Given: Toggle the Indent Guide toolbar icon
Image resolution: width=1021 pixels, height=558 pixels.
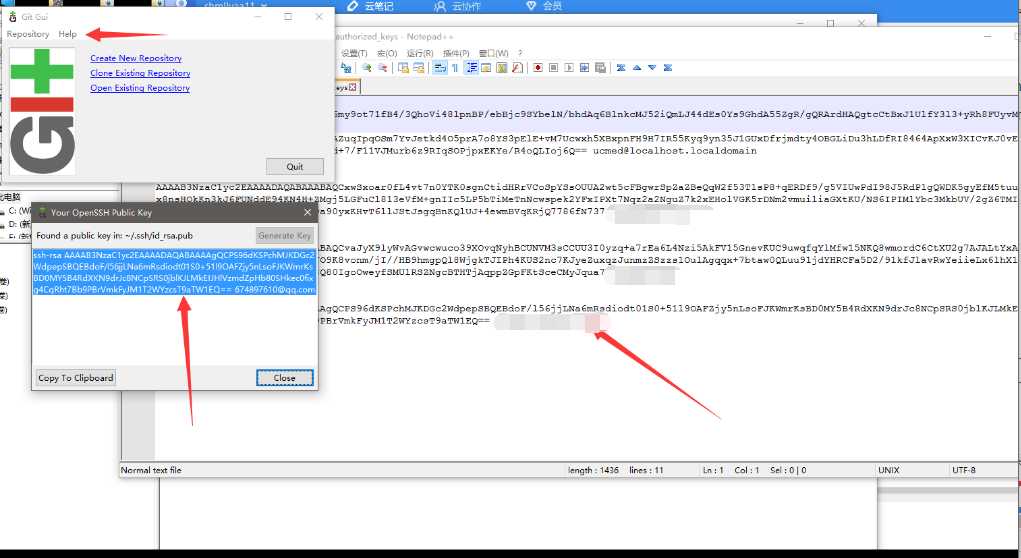Looking at the screenshot, I should pos(471,68).
